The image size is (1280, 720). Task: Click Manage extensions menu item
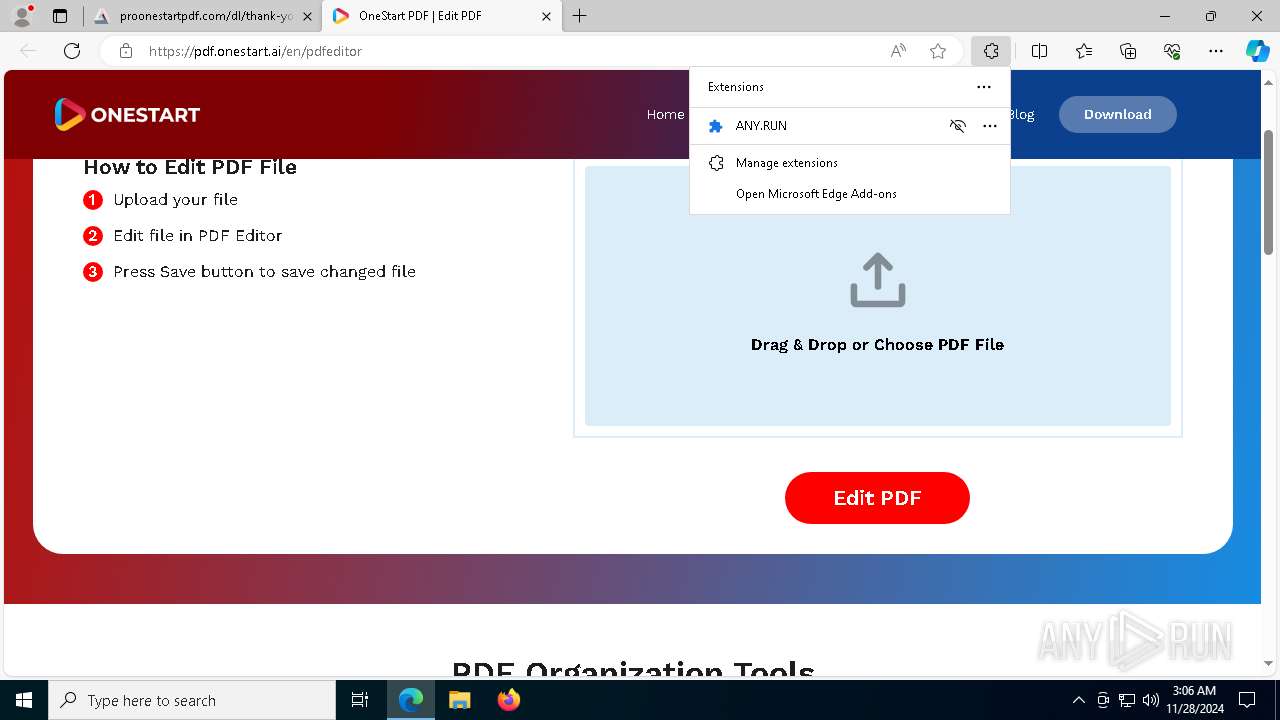point(850,163)
